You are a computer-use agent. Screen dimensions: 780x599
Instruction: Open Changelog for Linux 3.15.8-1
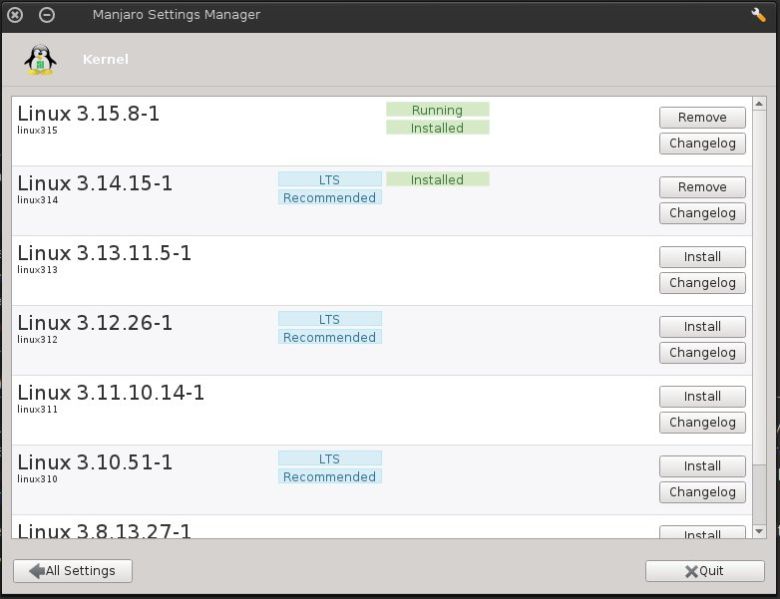(702, 143)
